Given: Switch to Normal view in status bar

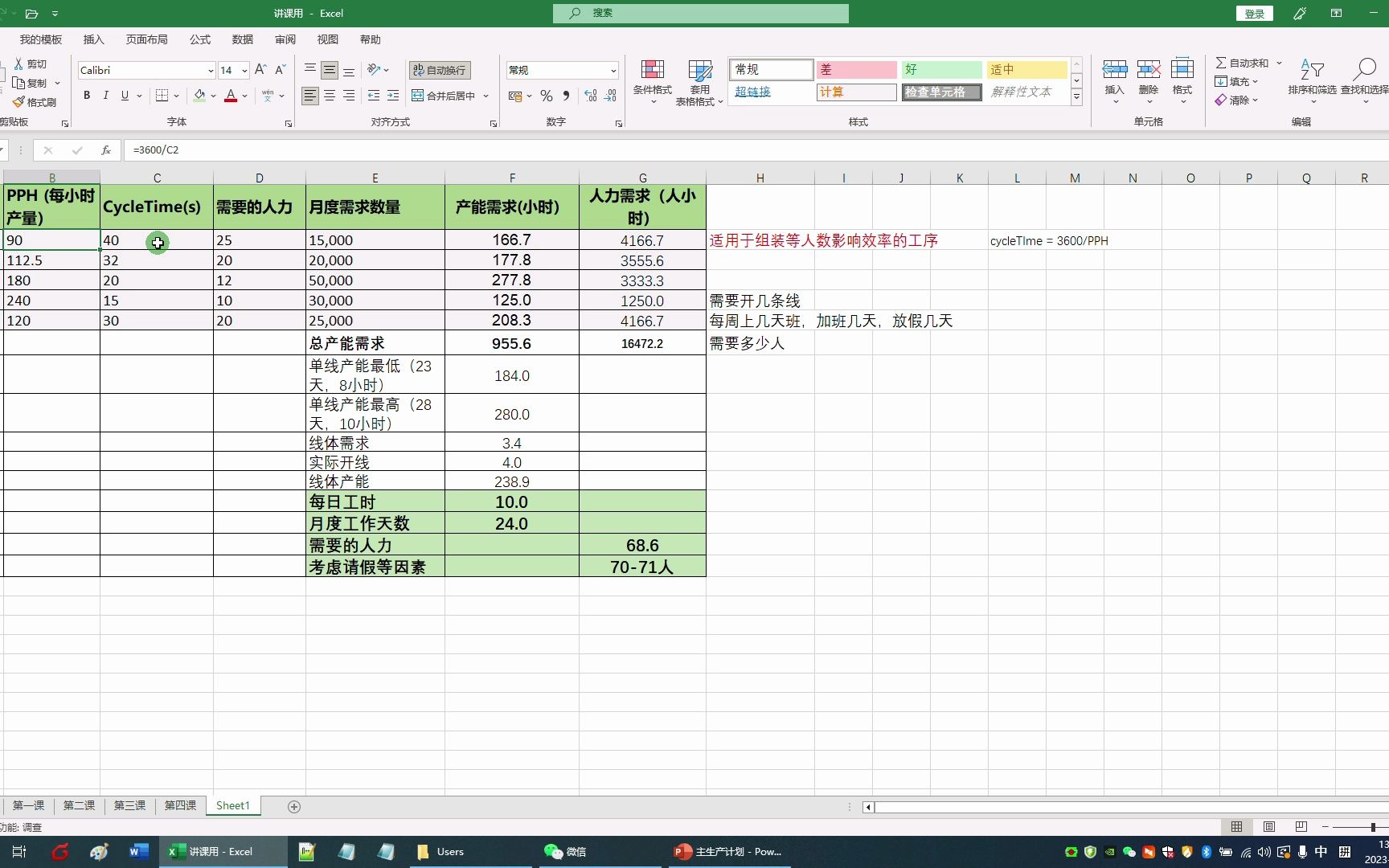Looking at the screenshot, I should (1236, 827).
